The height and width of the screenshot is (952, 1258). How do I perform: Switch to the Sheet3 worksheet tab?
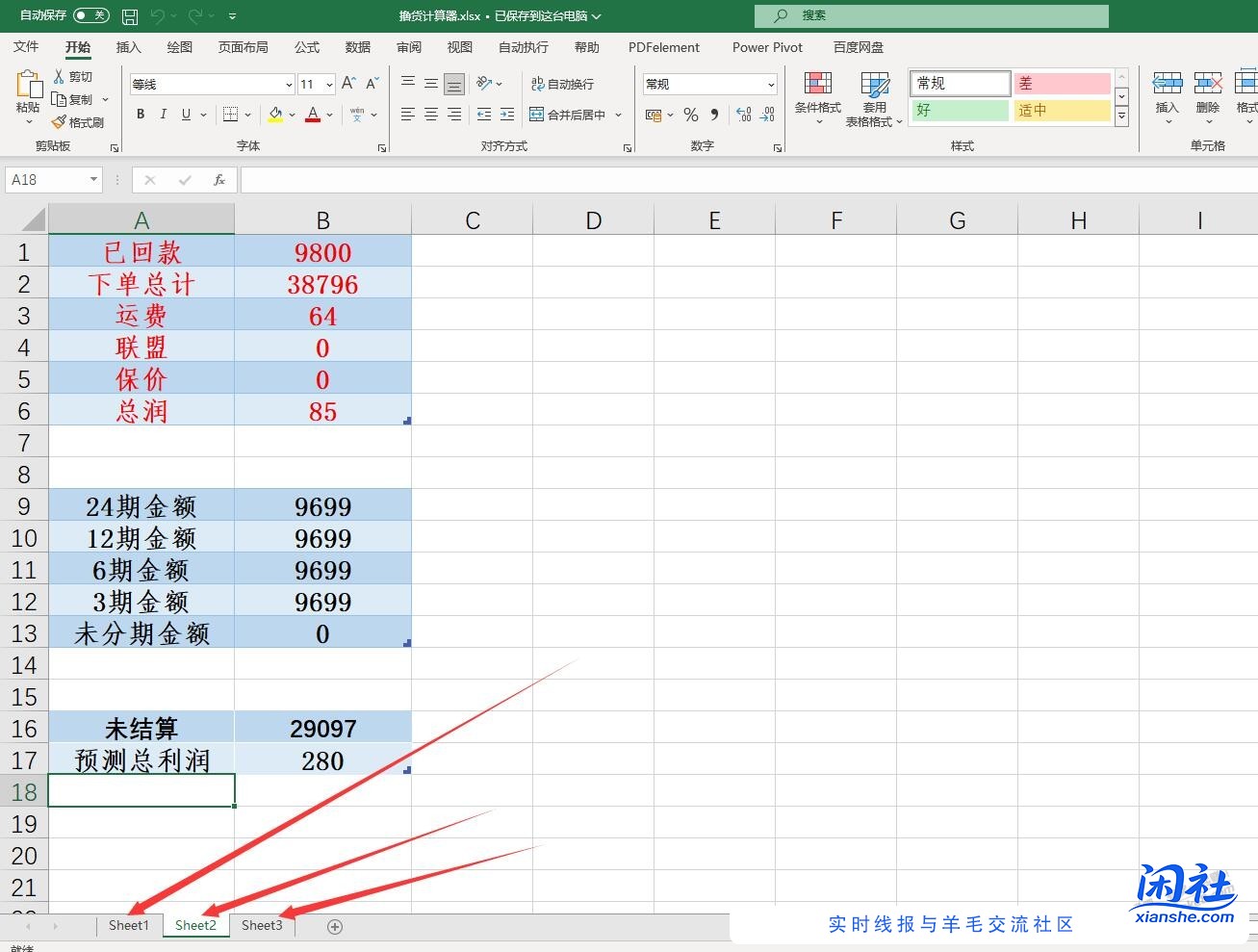point(262,925)
